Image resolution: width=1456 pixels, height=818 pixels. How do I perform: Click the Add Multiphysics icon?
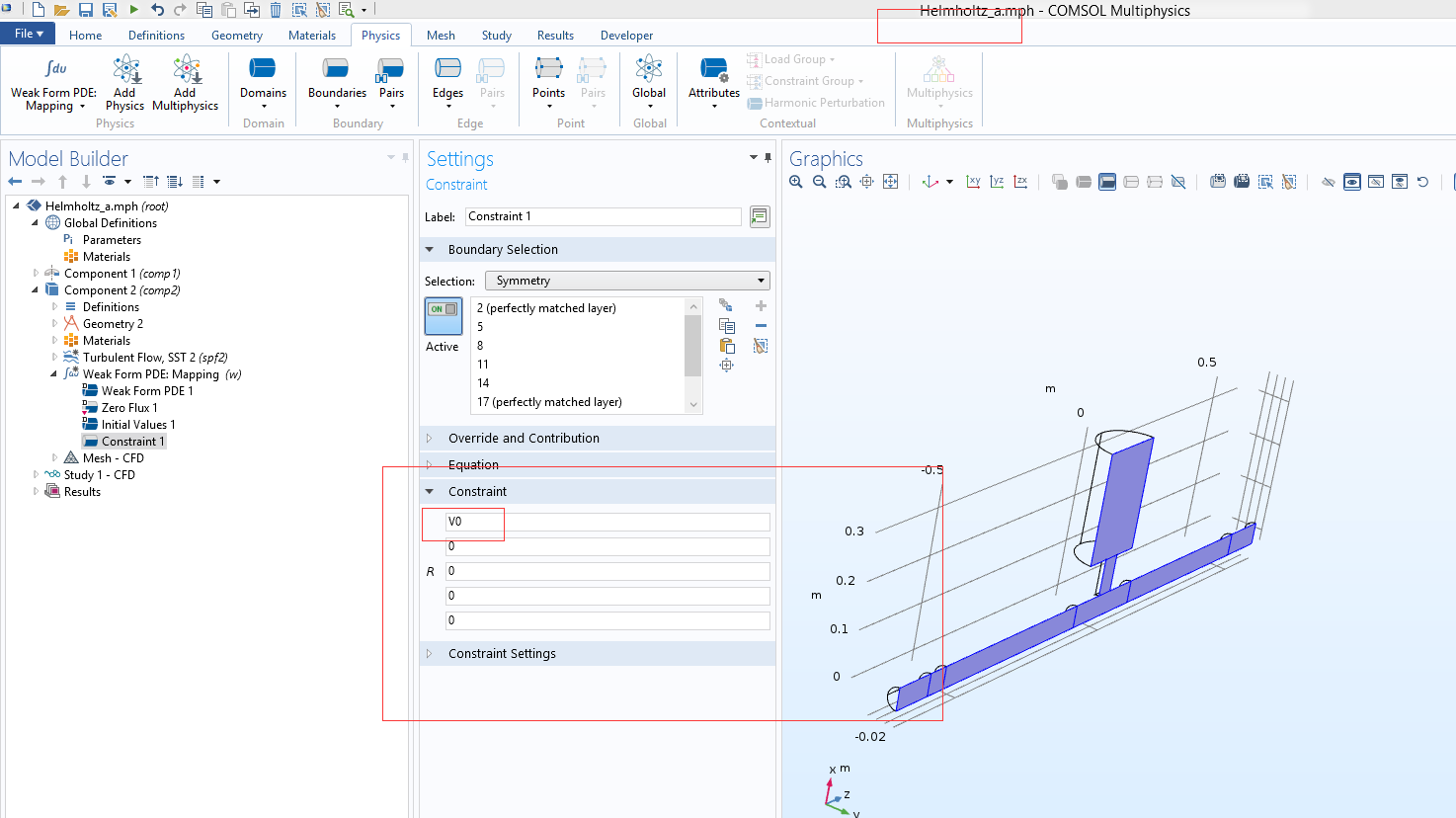click(185, 70)
